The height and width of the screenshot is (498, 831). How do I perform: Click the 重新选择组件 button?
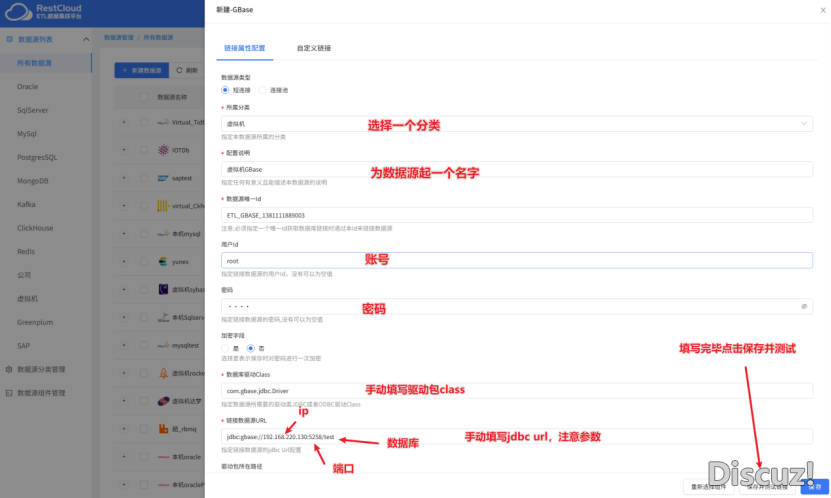pyautogui.click(x=709, y=487)
